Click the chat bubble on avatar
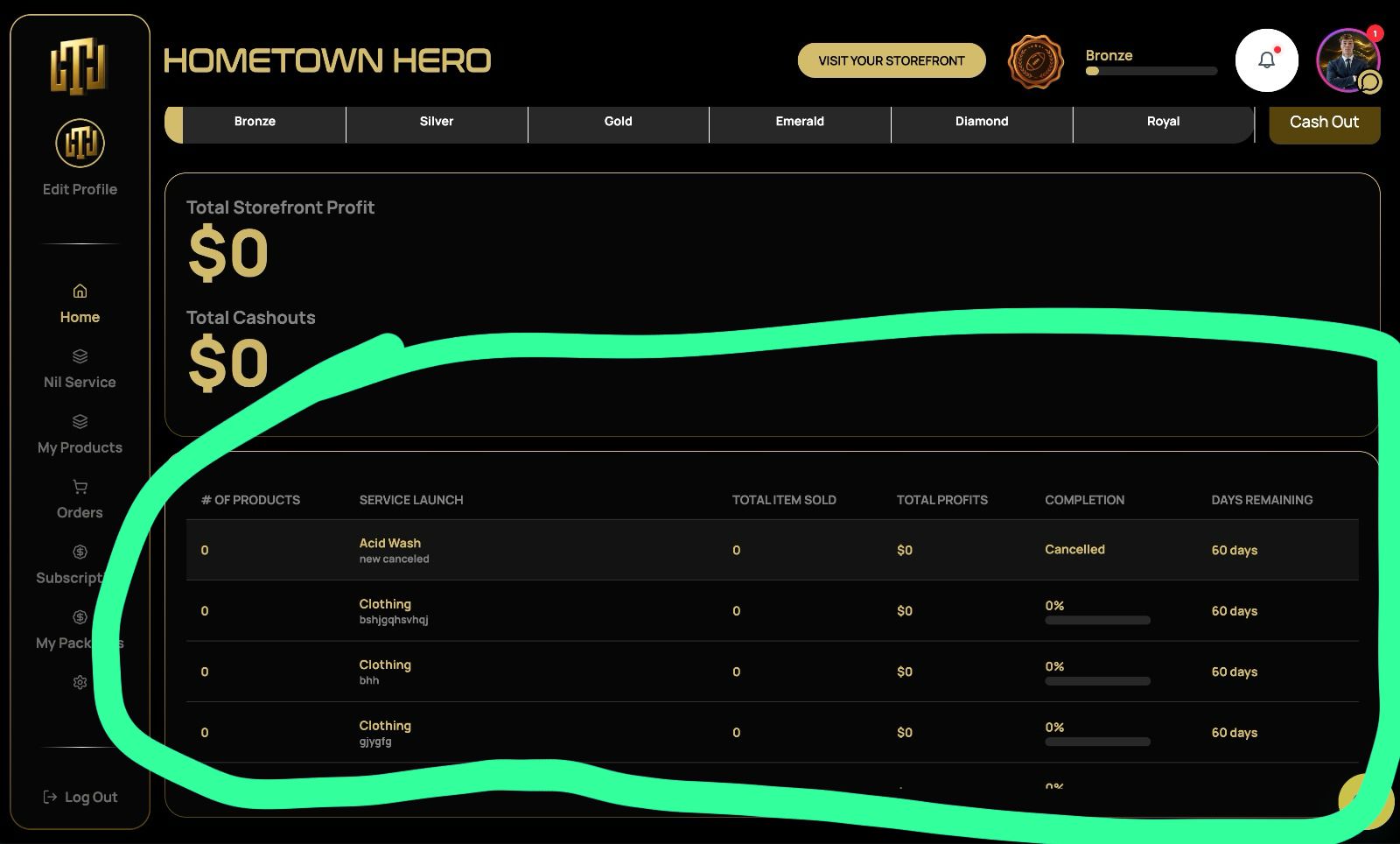 pyautogui.click(x=1369, y=82)
